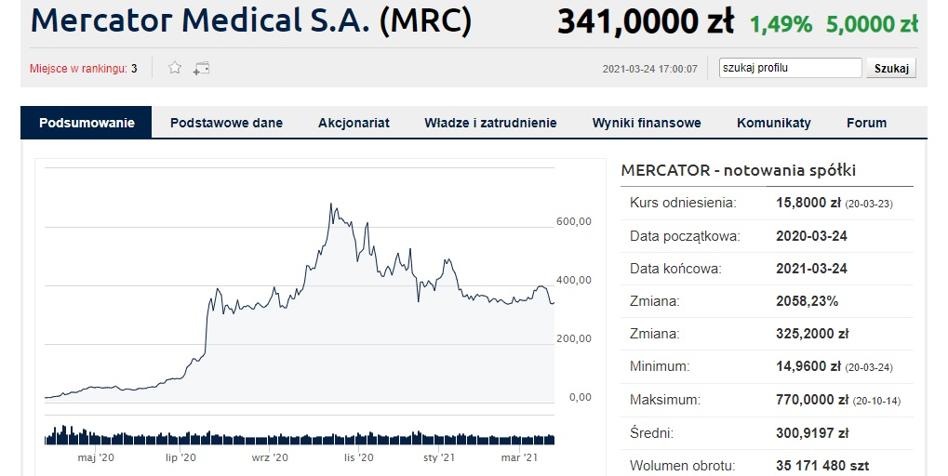The width and height of the screenshot is (948, 476).
Task: Open the Forum tab
Action: 866,123
